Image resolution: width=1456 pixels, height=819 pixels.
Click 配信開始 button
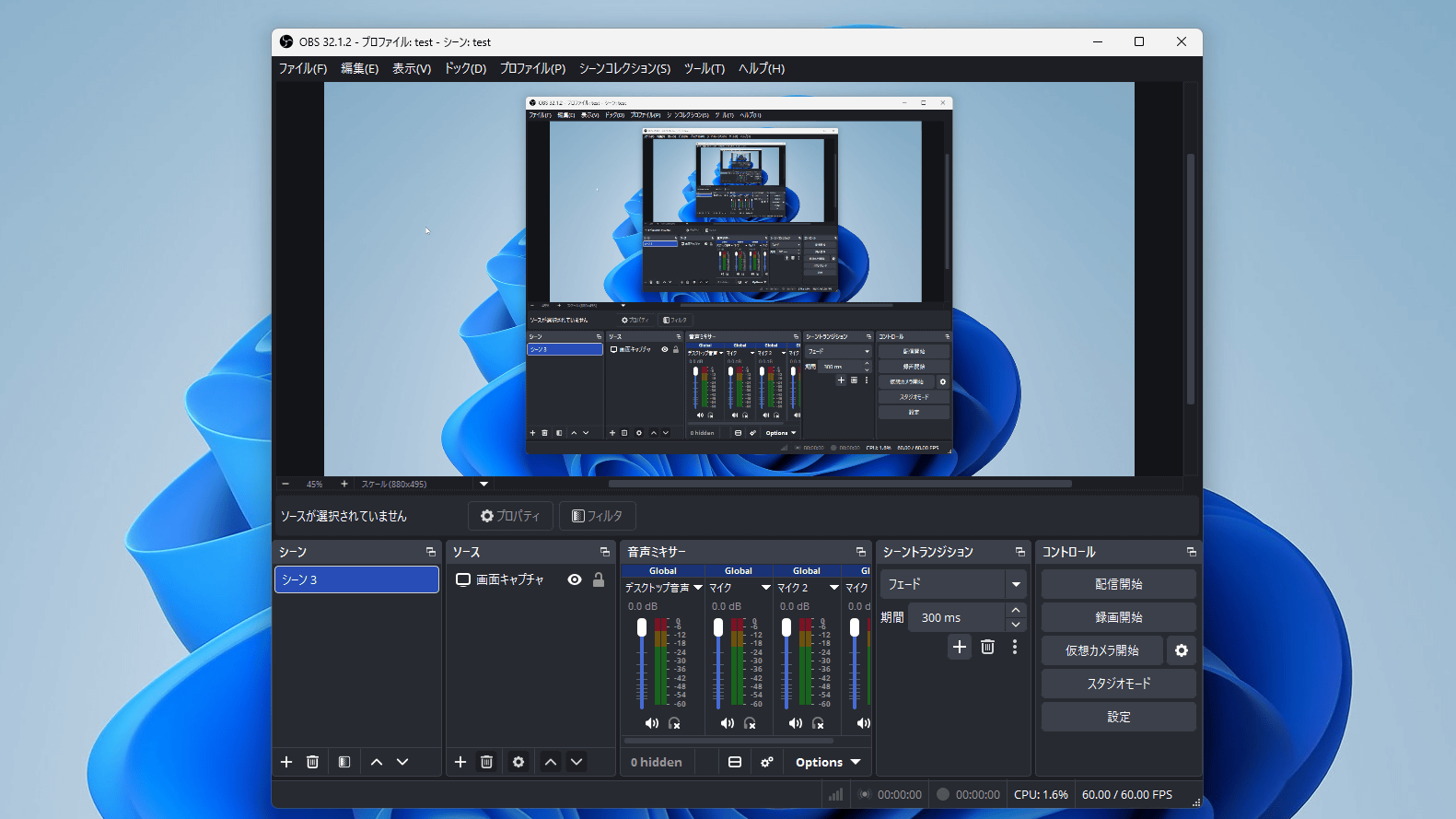pos(1118,584)
